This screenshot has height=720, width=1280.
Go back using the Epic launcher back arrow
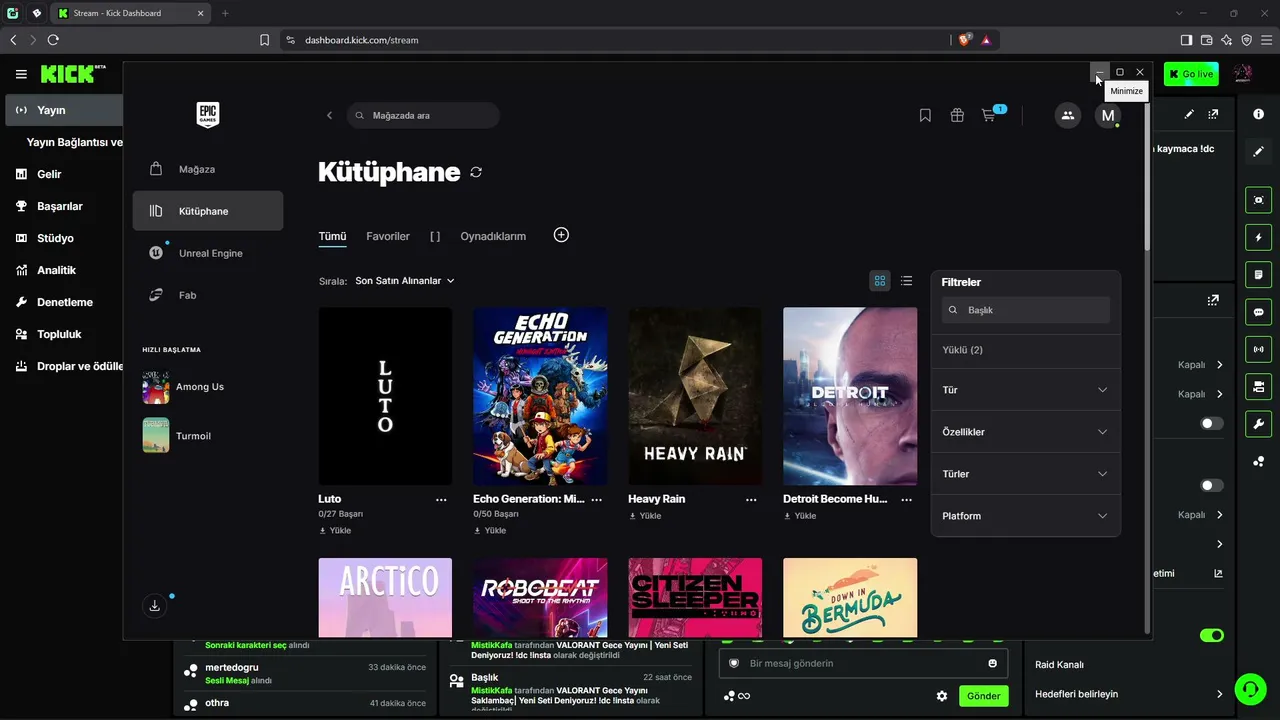pos(329,115)
